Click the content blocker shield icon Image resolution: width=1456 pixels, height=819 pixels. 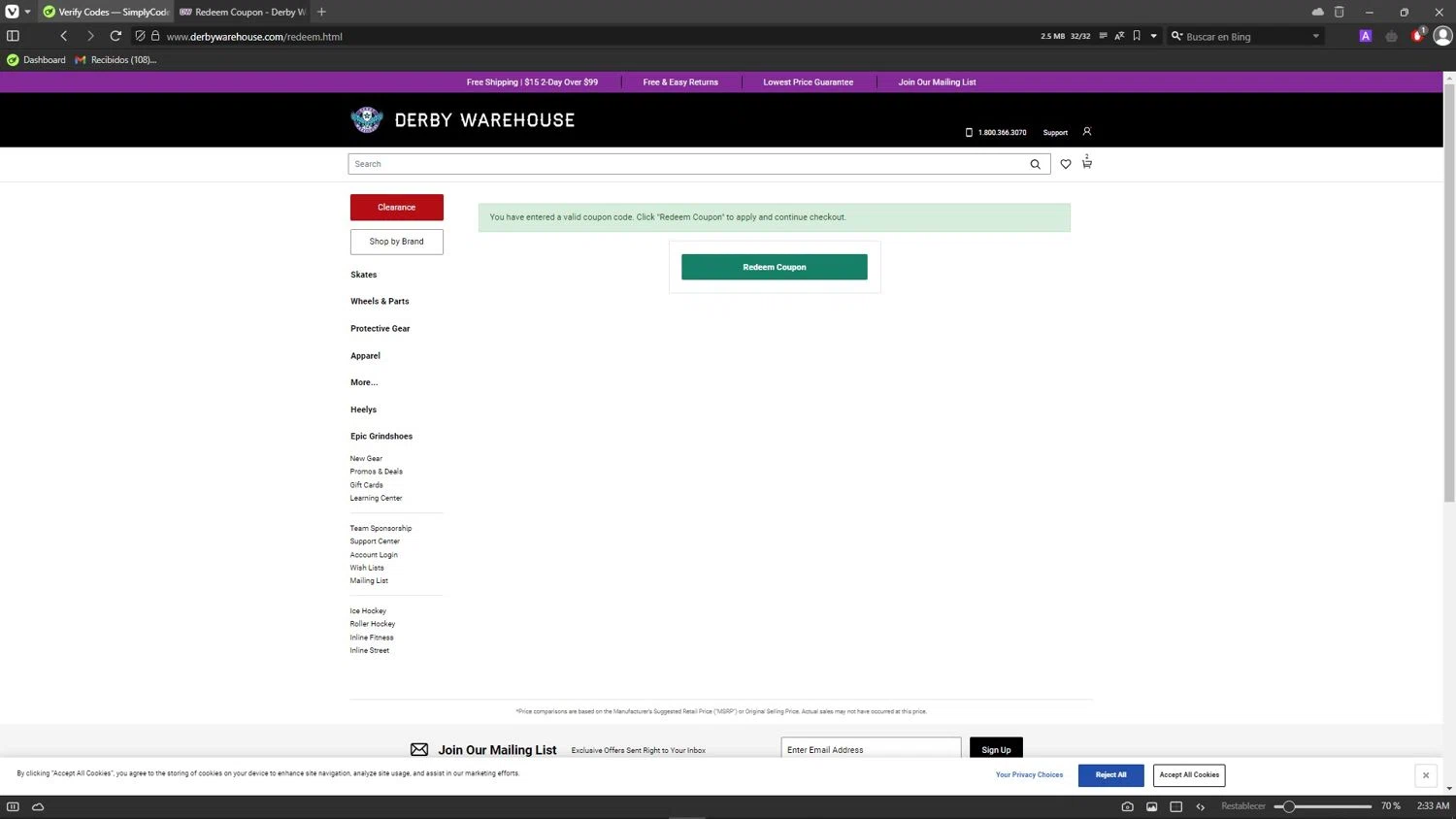140,36
